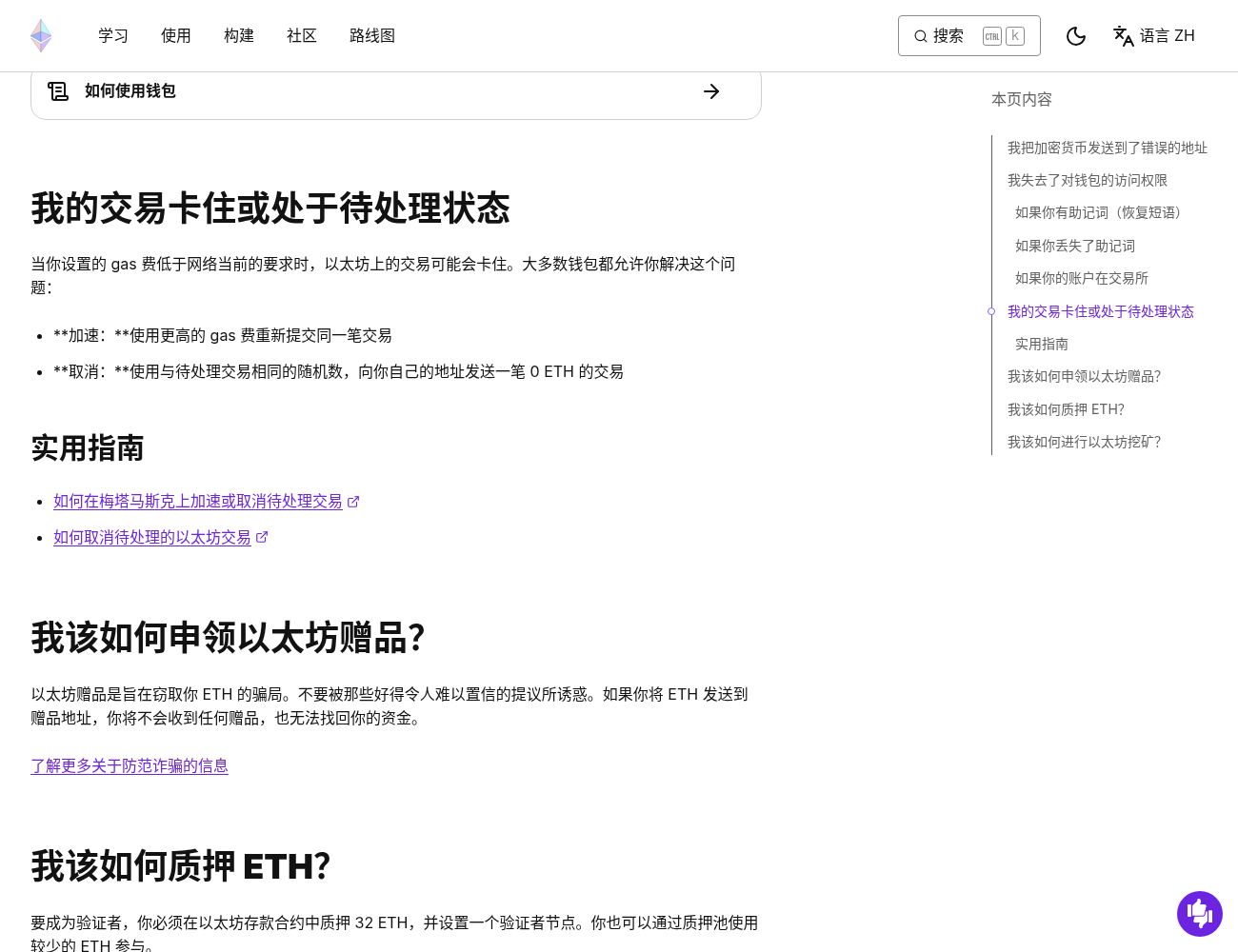Image resolution: width=1238 pixels, height=952 pixels.
Task: Jump to 我把加密货币发送到了错误的地址 in contents
Action: [x=1108, y=148]
